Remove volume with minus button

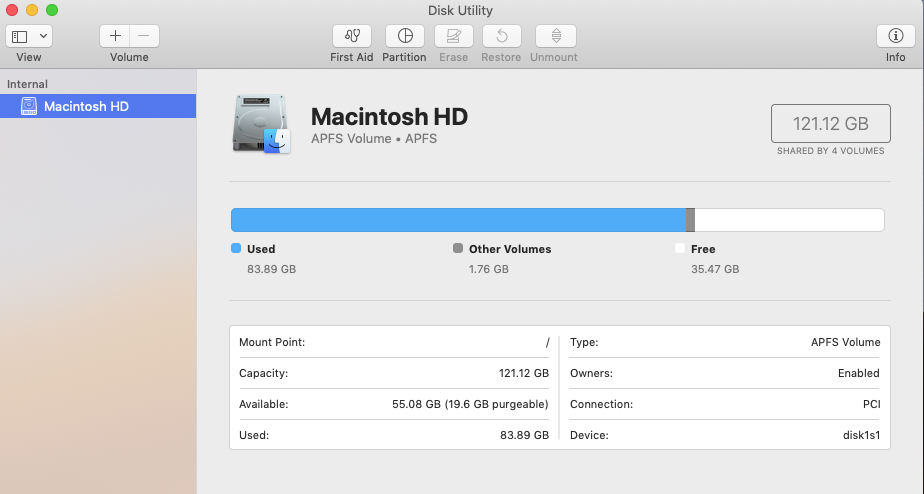pos(144,36)
